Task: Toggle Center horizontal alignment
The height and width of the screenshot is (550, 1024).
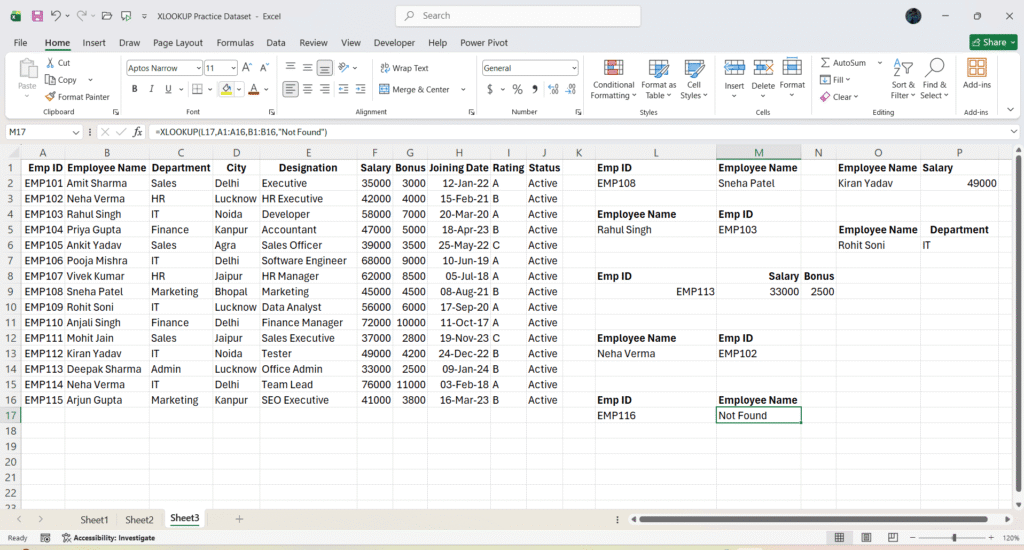Action: (x=308, y=89)
